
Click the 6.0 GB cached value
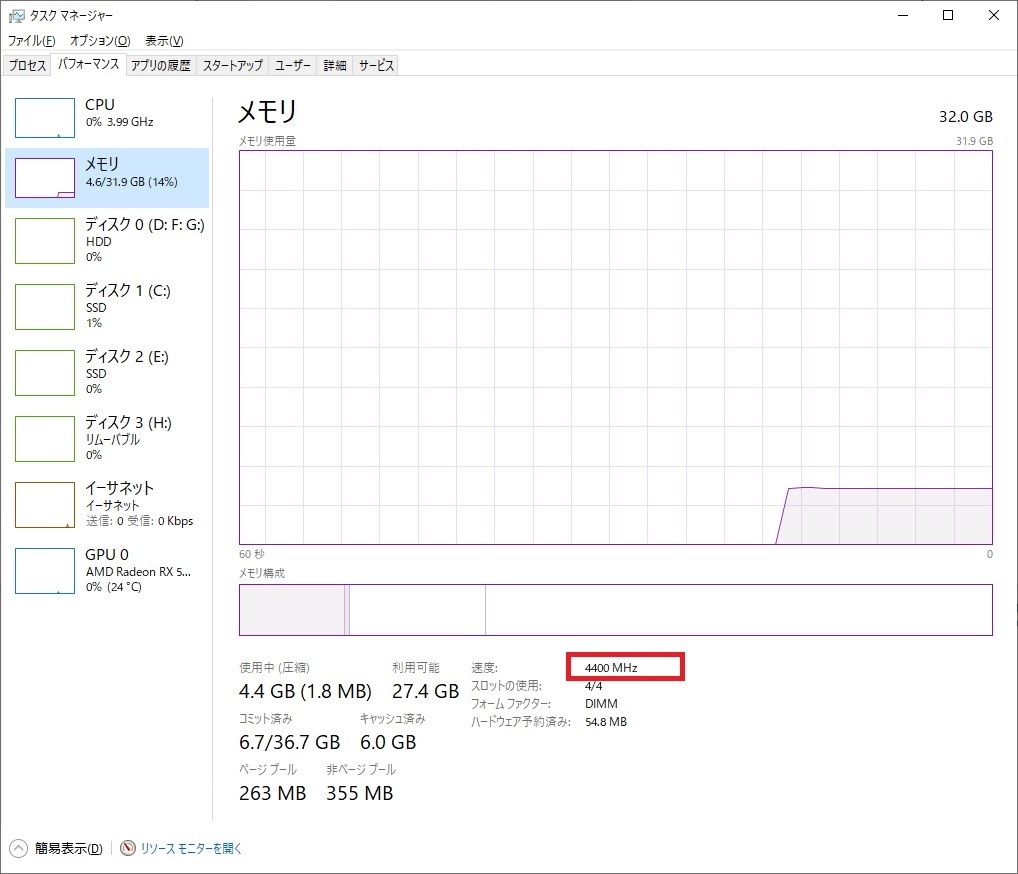click(388, 742)
